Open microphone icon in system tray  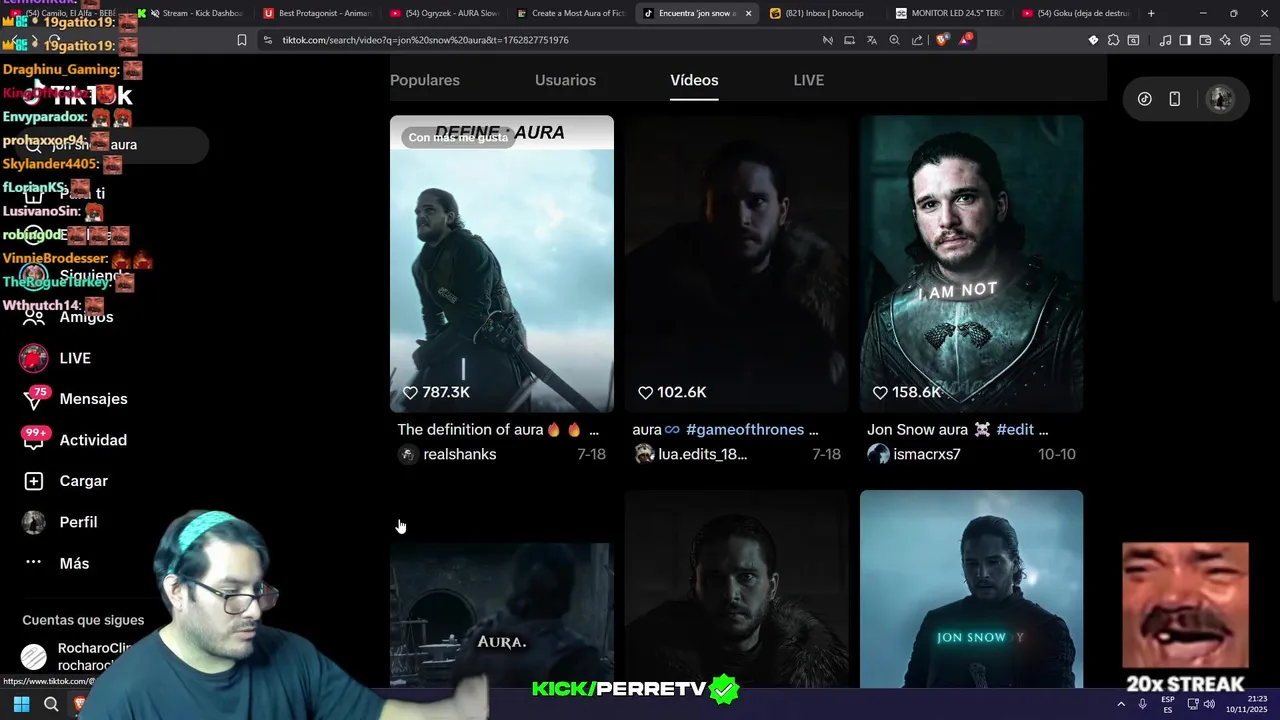(1142, 704)
